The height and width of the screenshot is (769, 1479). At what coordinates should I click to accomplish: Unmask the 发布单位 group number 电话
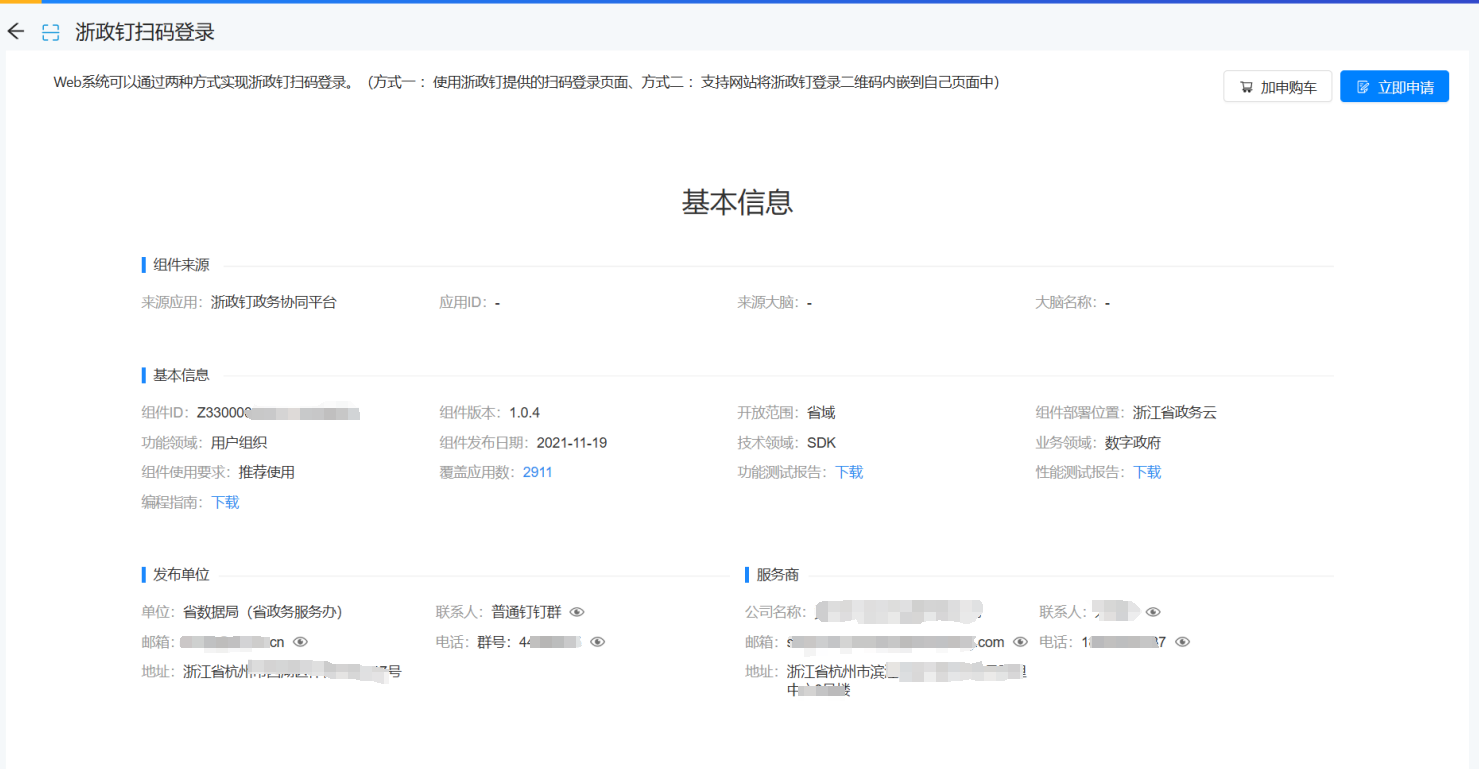(x=598, y=642)
